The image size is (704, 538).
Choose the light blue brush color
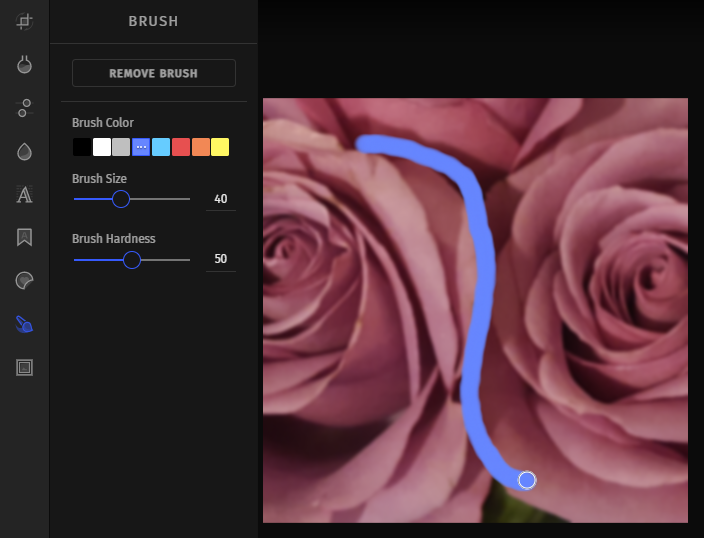coord(161,147)
